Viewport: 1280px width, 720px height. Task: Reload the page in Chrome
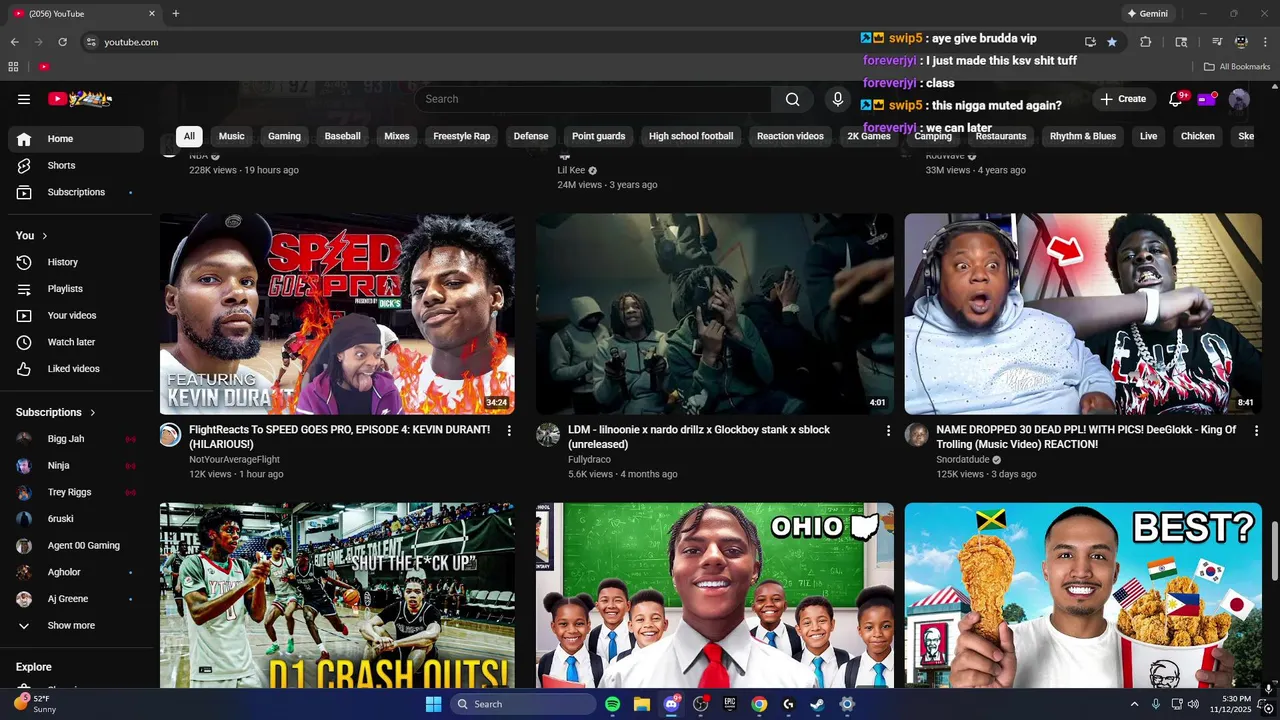click(x=62, y=42)
